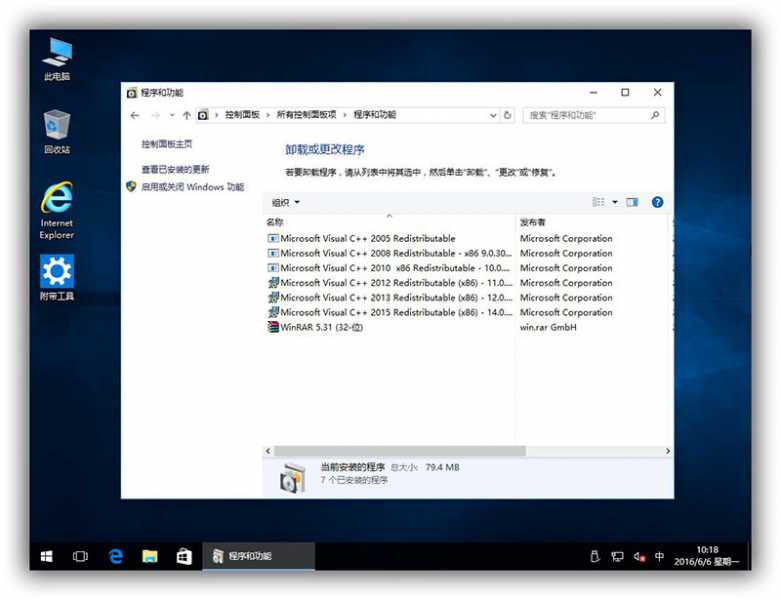Expand address bar history dropdown
Viewport: 781px width, 600px height.
(x=493, y=115)
